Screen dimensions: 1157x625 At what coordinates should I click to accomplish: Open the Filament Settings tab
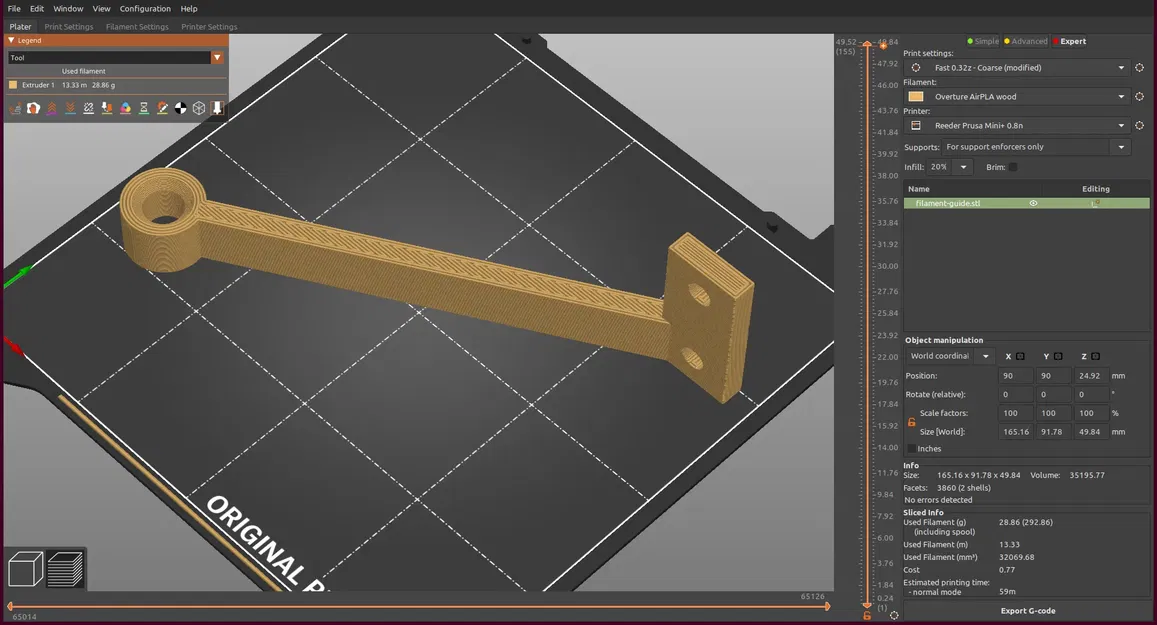[137, 27]
